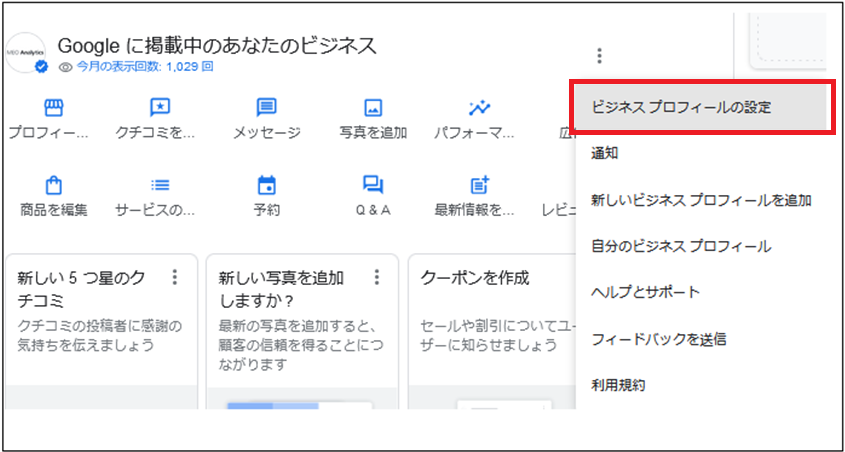The height and width of the screenshot is (452, 845).
Task: Open the booking calendar icon
Action: coord(267,186)
